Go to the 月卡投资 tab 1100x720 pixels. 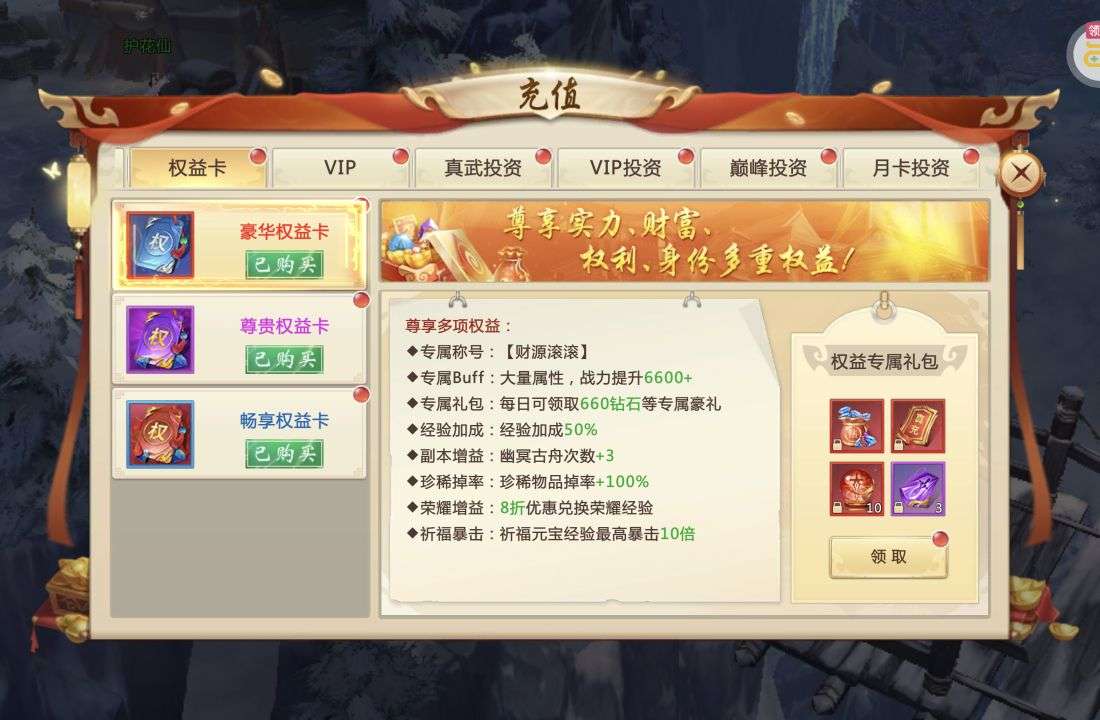coord(911,168)
